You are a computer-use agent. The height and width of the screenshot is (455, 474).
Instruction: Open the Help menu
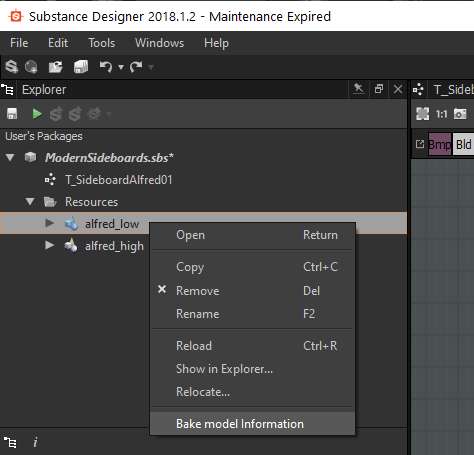tap(216, 43)
